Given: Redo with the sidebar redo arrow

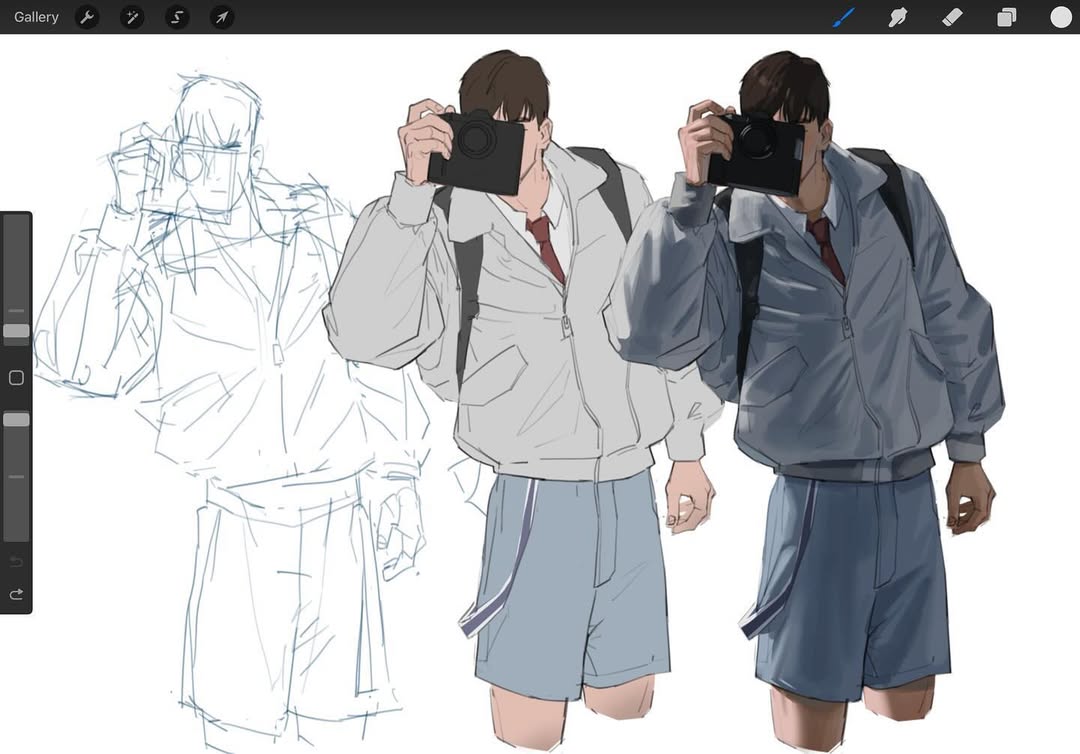Looking at the screenshot, I should tap(16, 594).
